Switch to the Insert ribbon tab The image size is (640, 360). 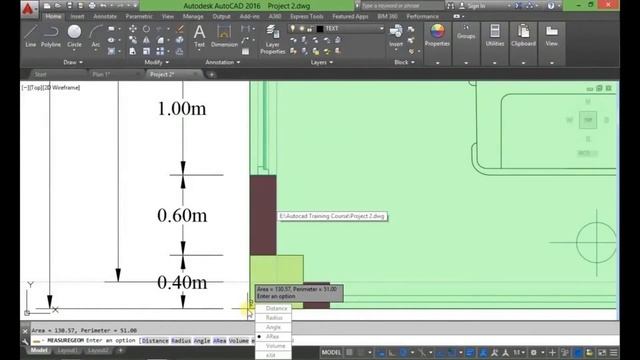(x=77, y=16)
